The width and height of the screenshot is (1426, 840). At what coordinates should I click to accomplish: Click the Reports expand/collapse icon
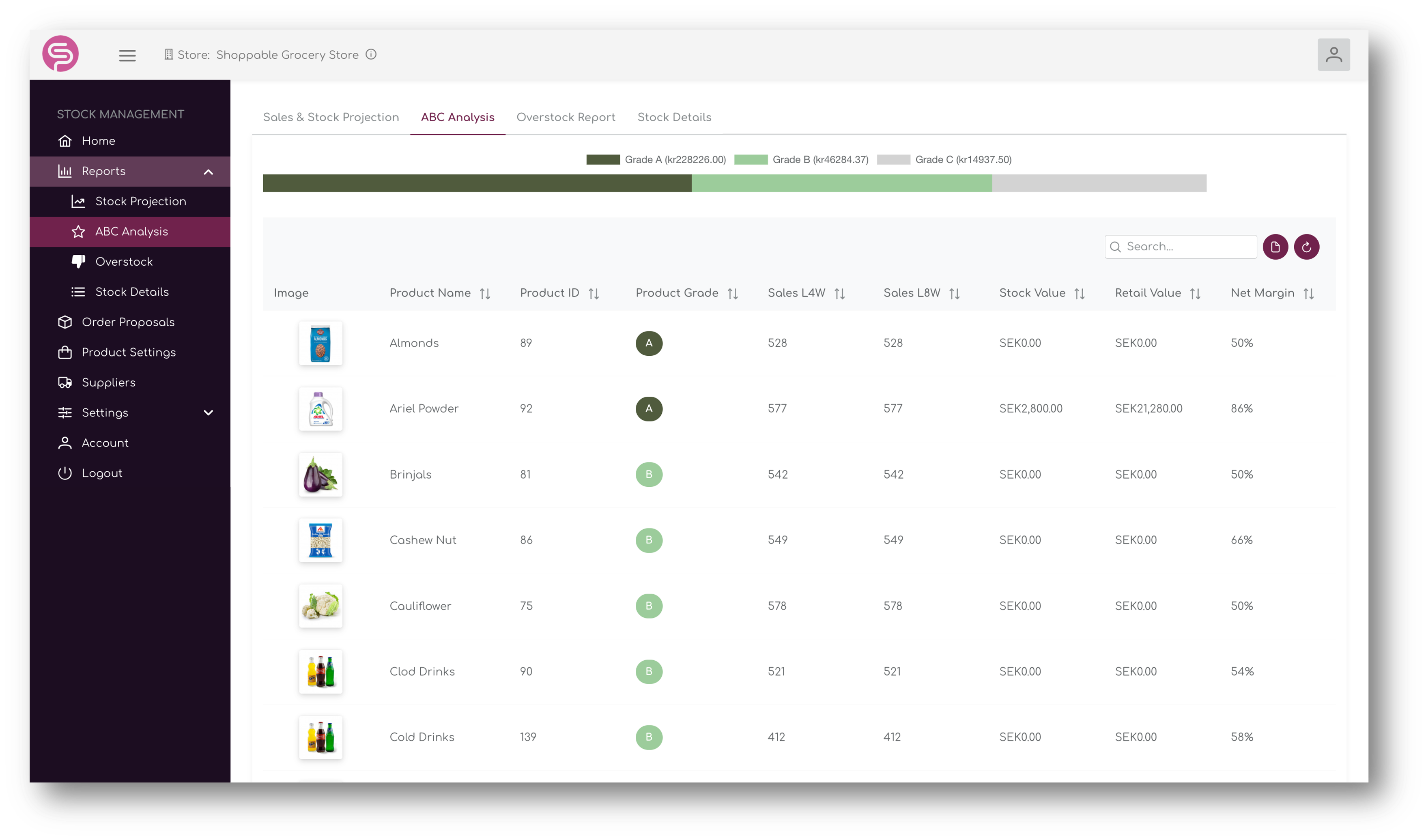coord(209,171)
